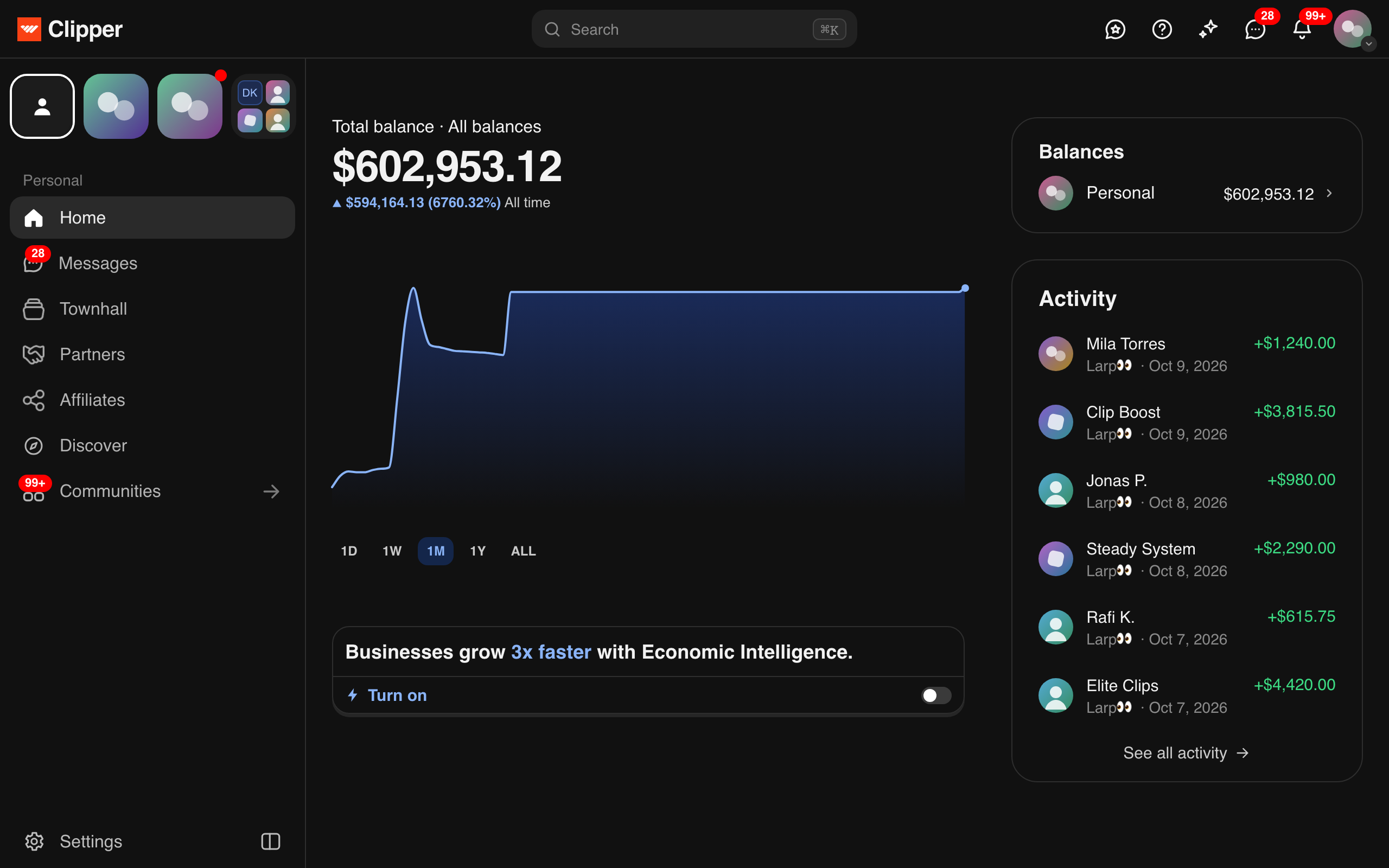This screenshot has height=868, width=1389.
Task: Click the chart's latest data point marker
Action: tap(965, 288)
